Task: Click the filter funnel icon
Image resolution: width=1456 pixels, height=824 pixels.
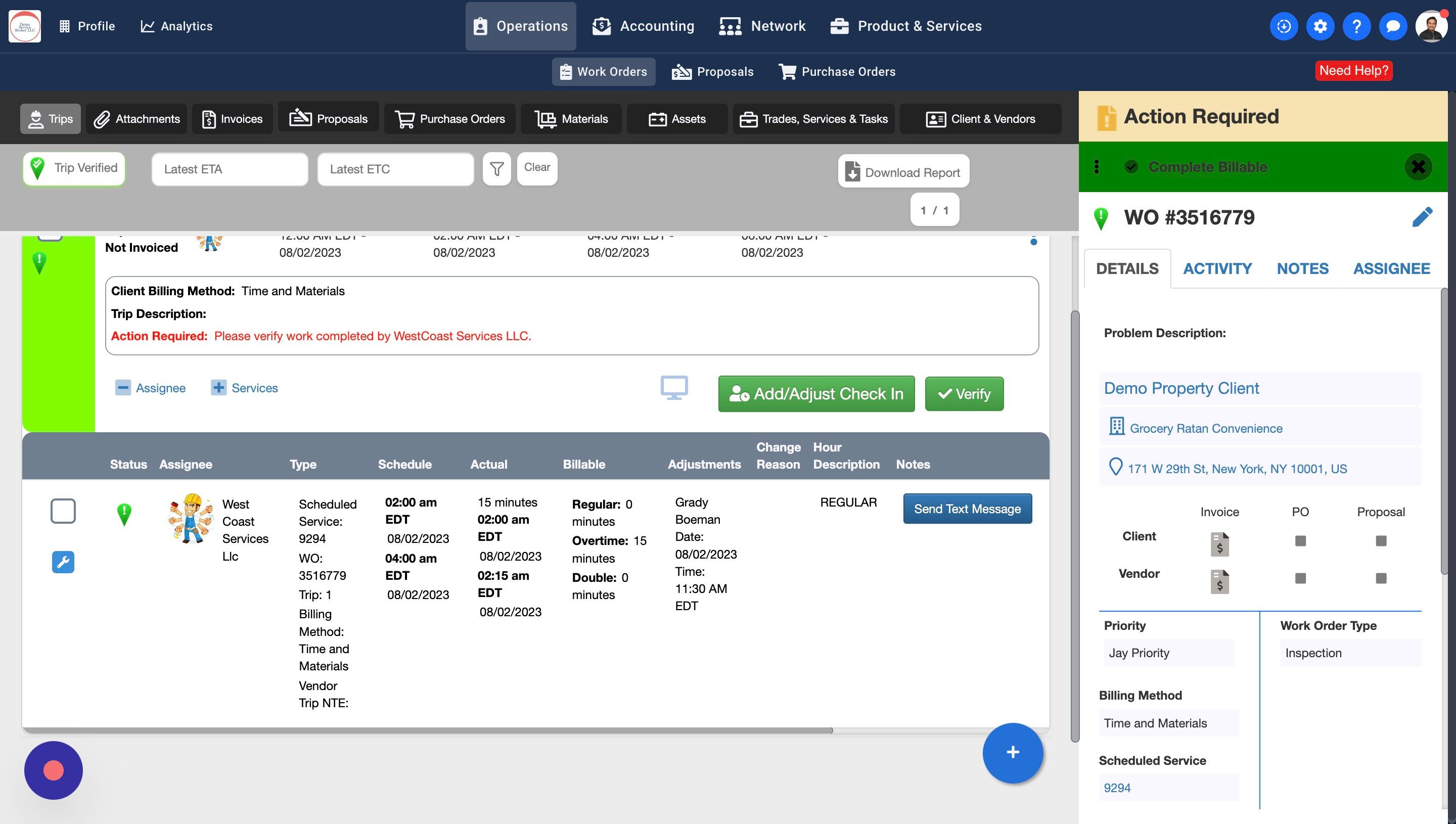Action: (496, 169)
